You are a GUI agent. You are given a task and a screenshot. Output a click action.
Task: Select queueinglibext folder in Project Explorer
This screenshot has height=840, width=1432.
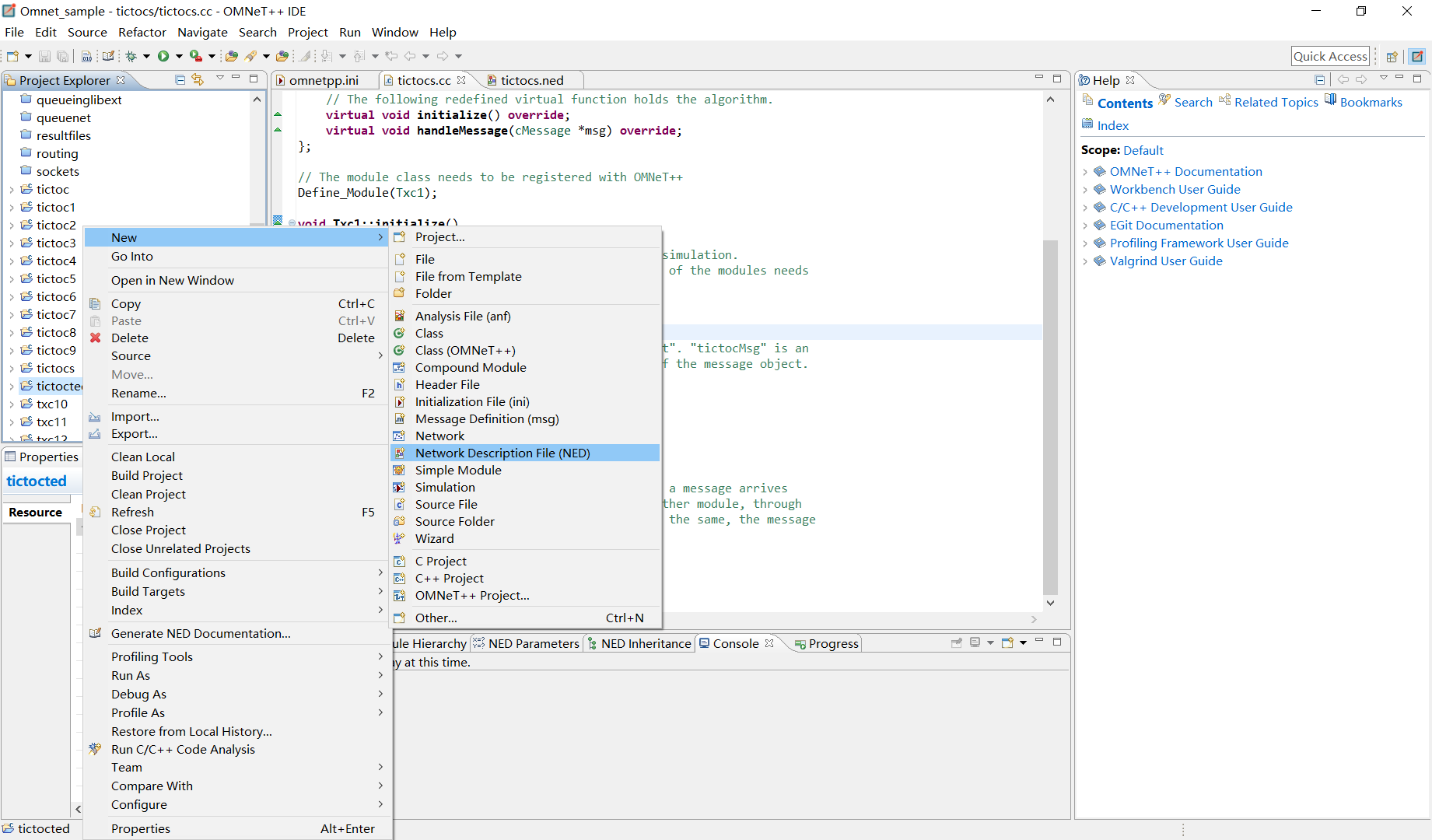(79, 100)
